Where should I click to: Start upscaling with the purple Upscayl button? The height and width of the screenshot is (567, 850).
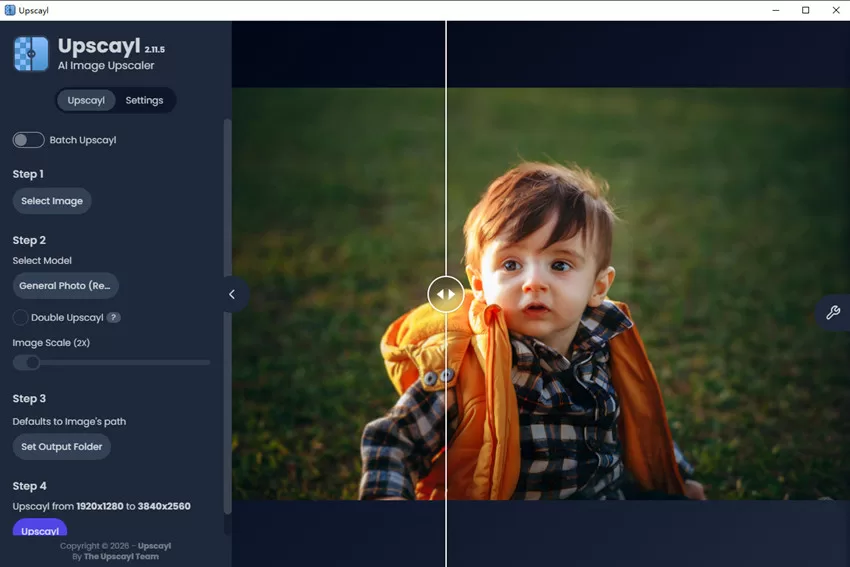tap(40, 529)
